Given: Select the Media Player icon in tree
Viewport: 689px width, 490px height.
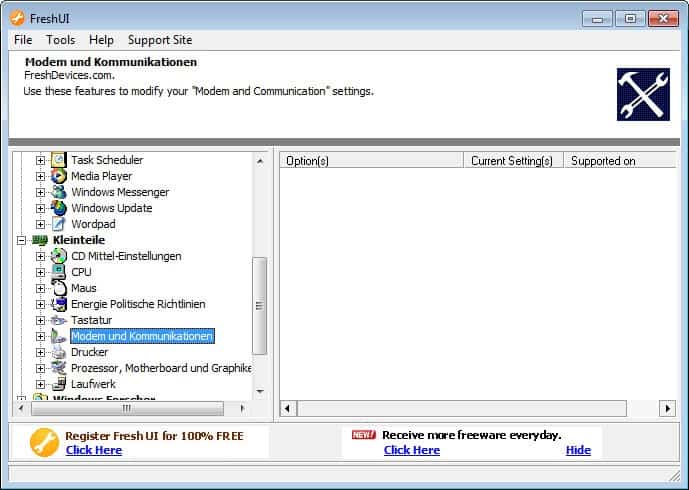Looking at the screenshot, I should tap(58, 176).
